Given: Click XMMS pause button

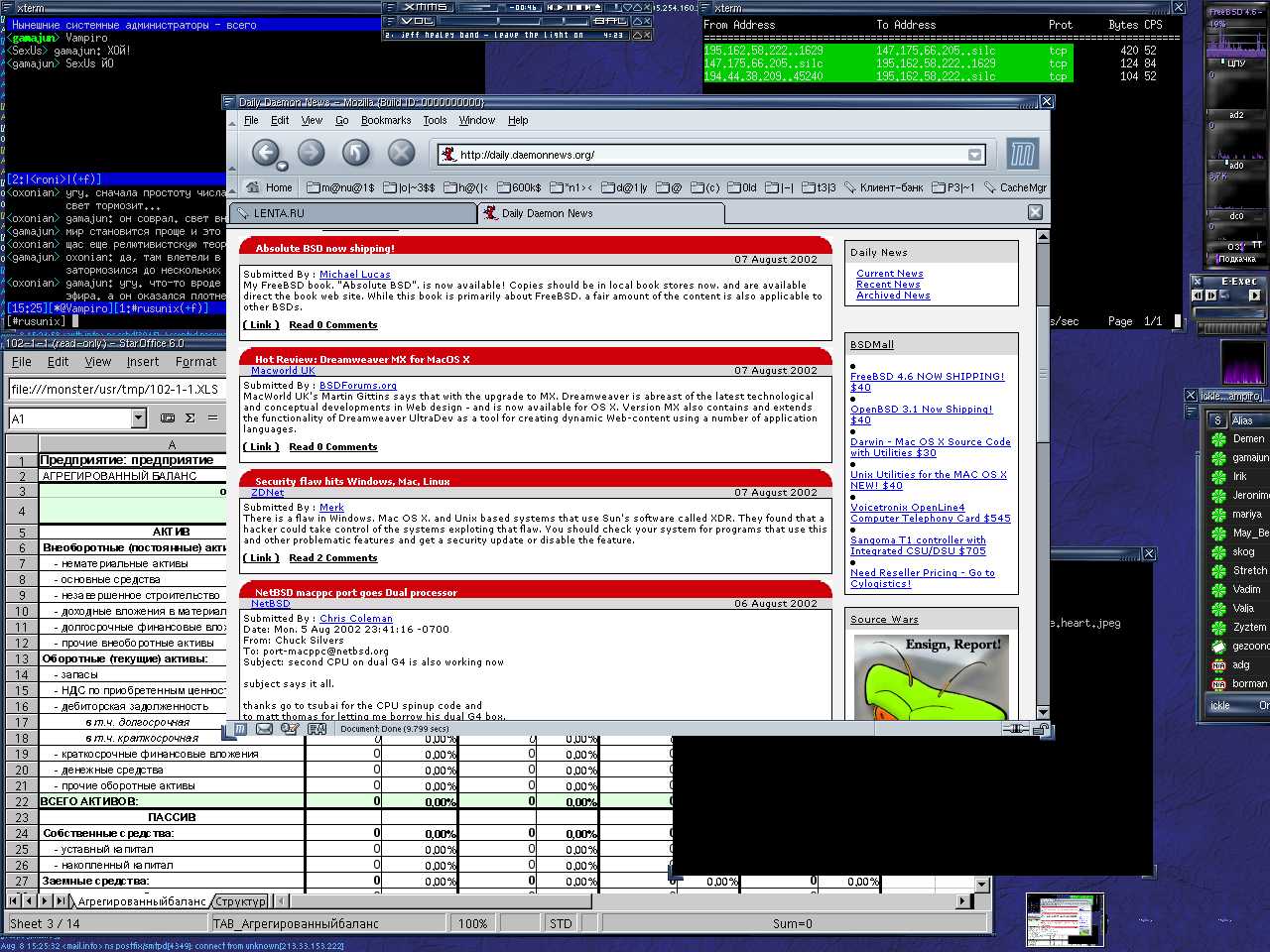Looking at the screenshot, I should tap(571, 8).
